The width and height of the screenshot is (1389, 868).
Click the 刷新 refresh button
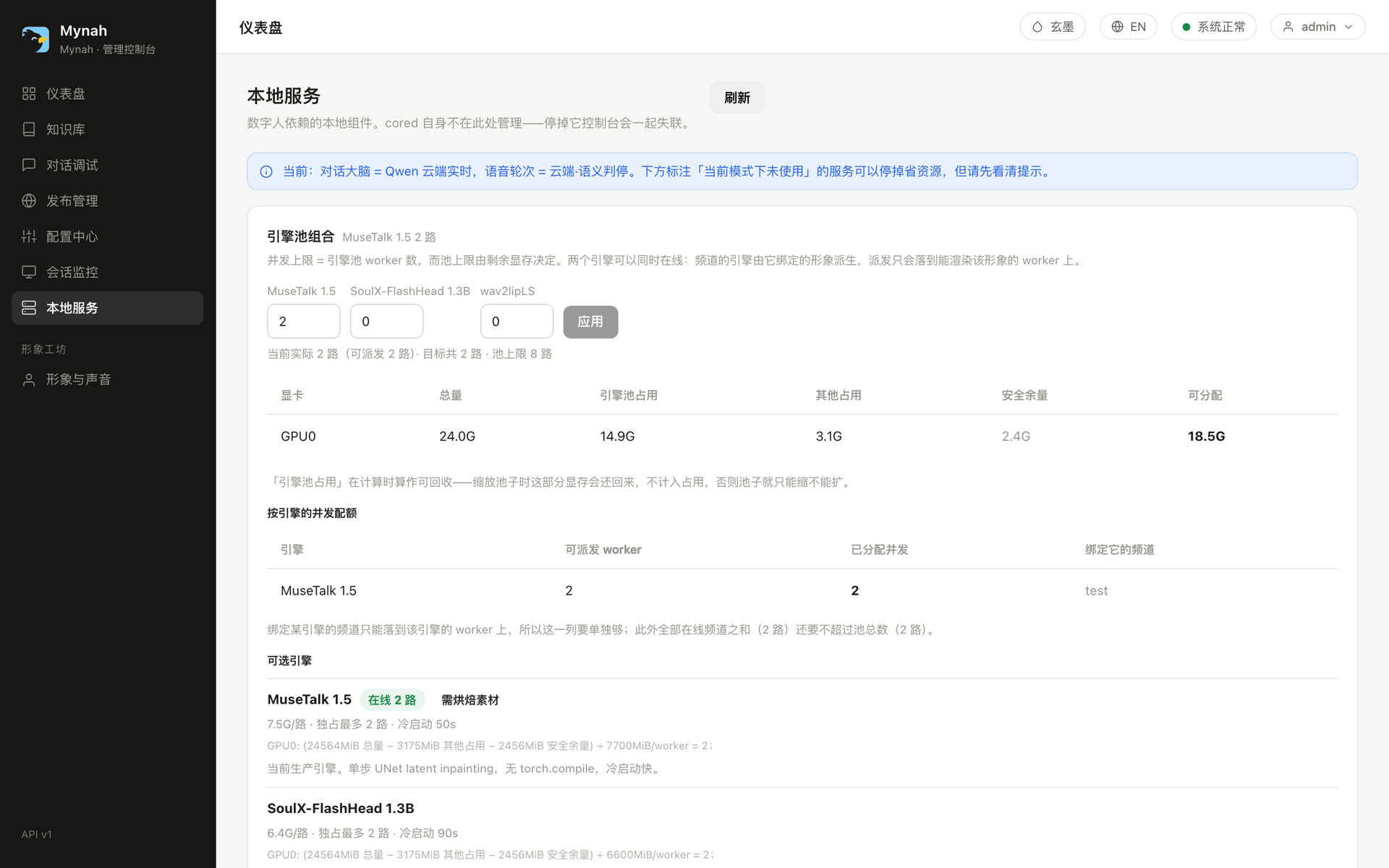(736, 98)
